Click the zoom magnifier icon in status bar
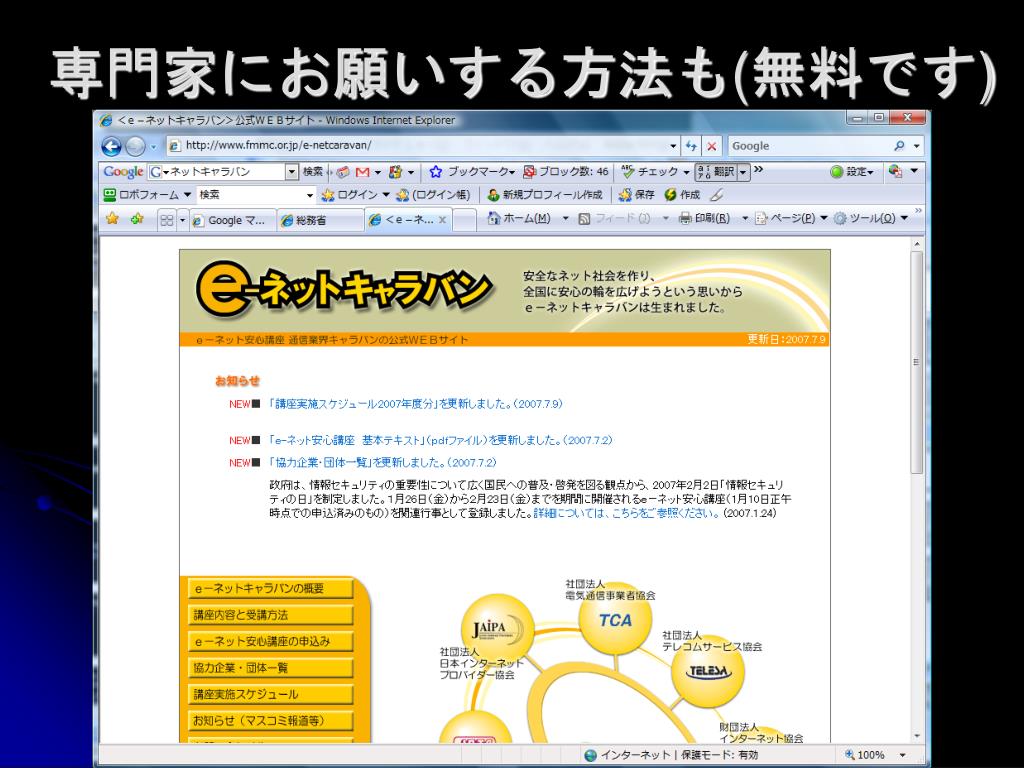Screen dimensions: 1024x768 coord(850,755)
